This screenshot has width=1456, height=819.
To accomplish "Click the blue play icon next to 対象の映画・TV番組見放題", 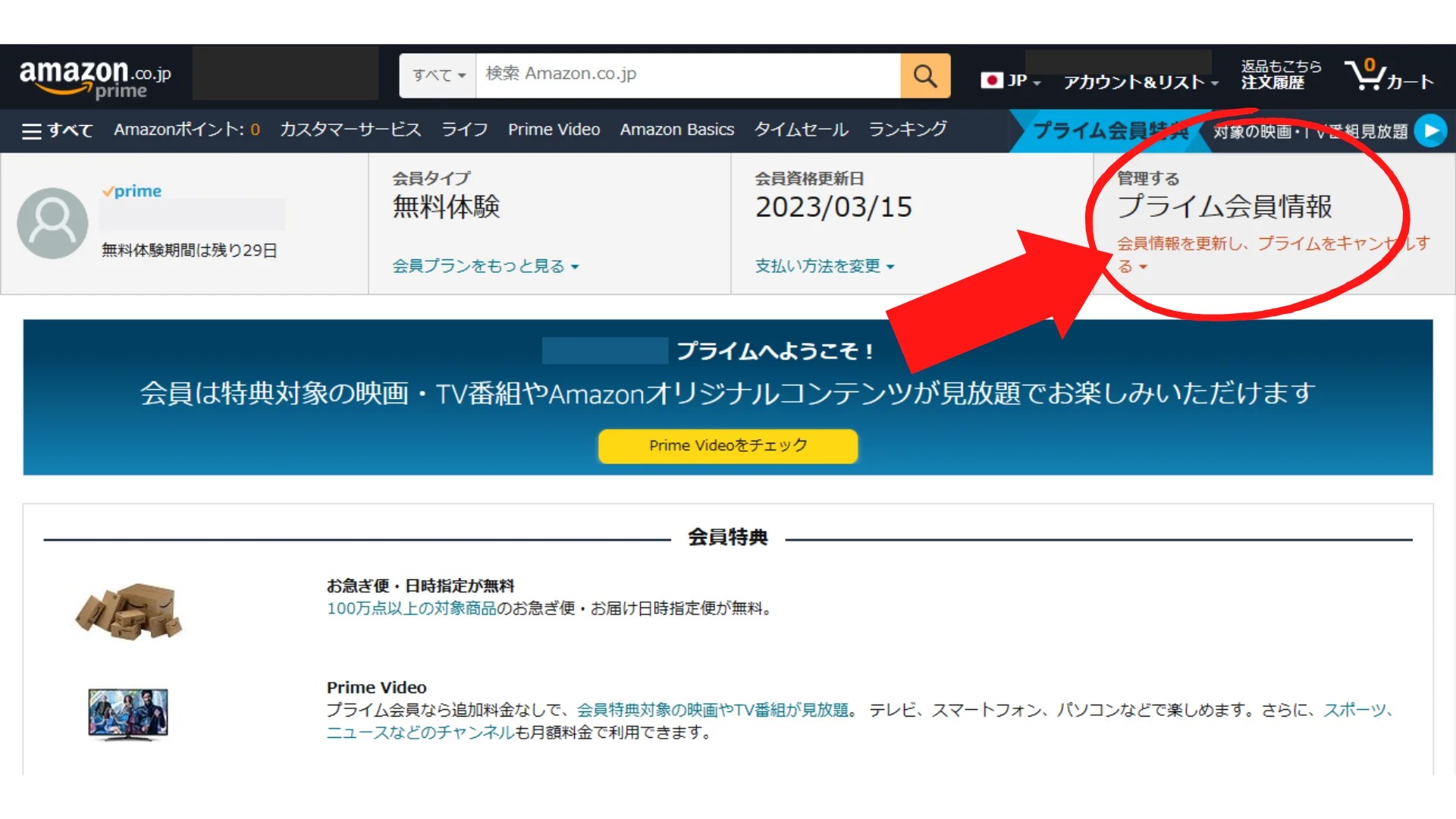I will [1432, 130].
